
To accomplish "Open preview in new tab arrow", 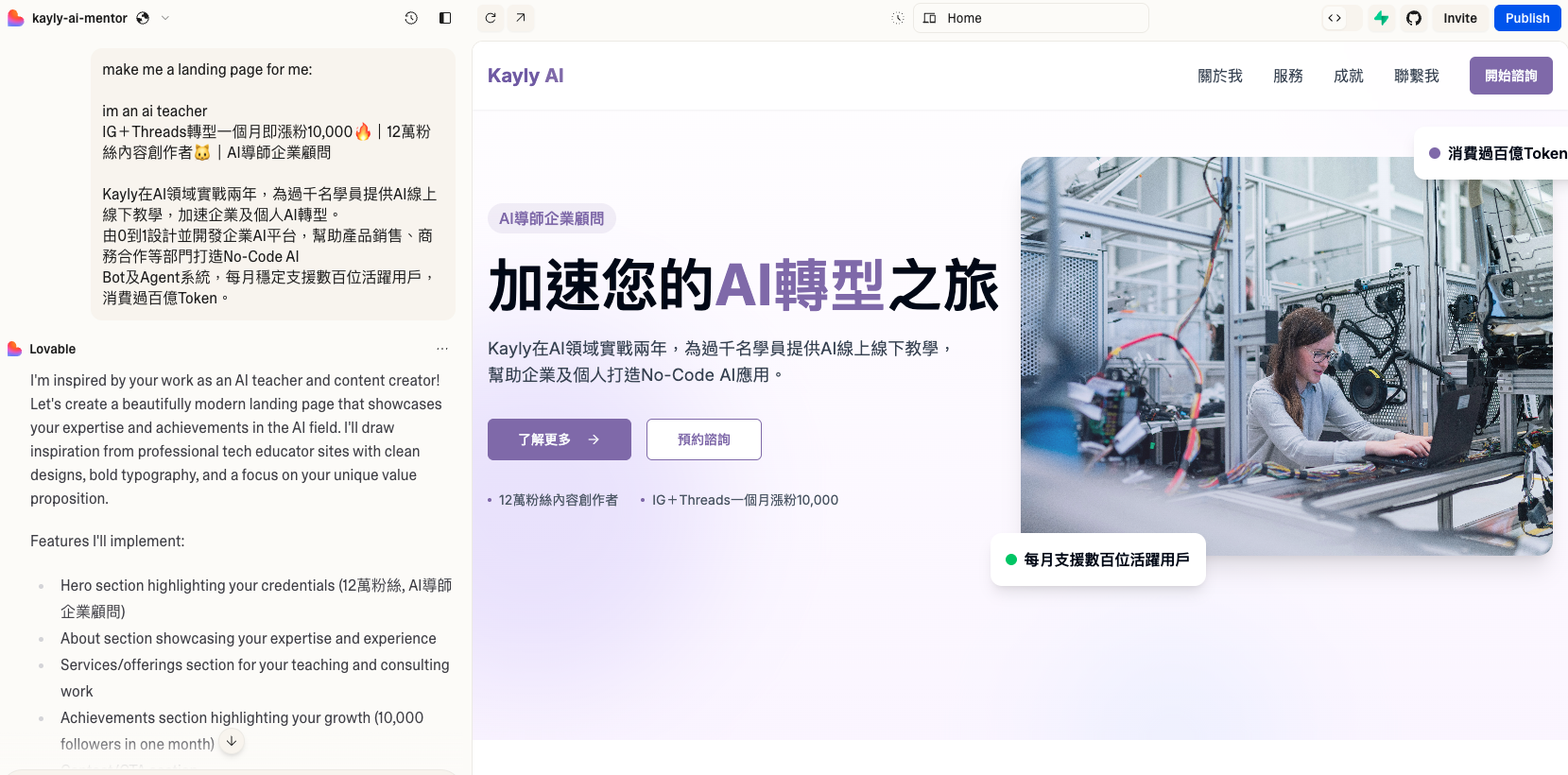I will point(521,18).
